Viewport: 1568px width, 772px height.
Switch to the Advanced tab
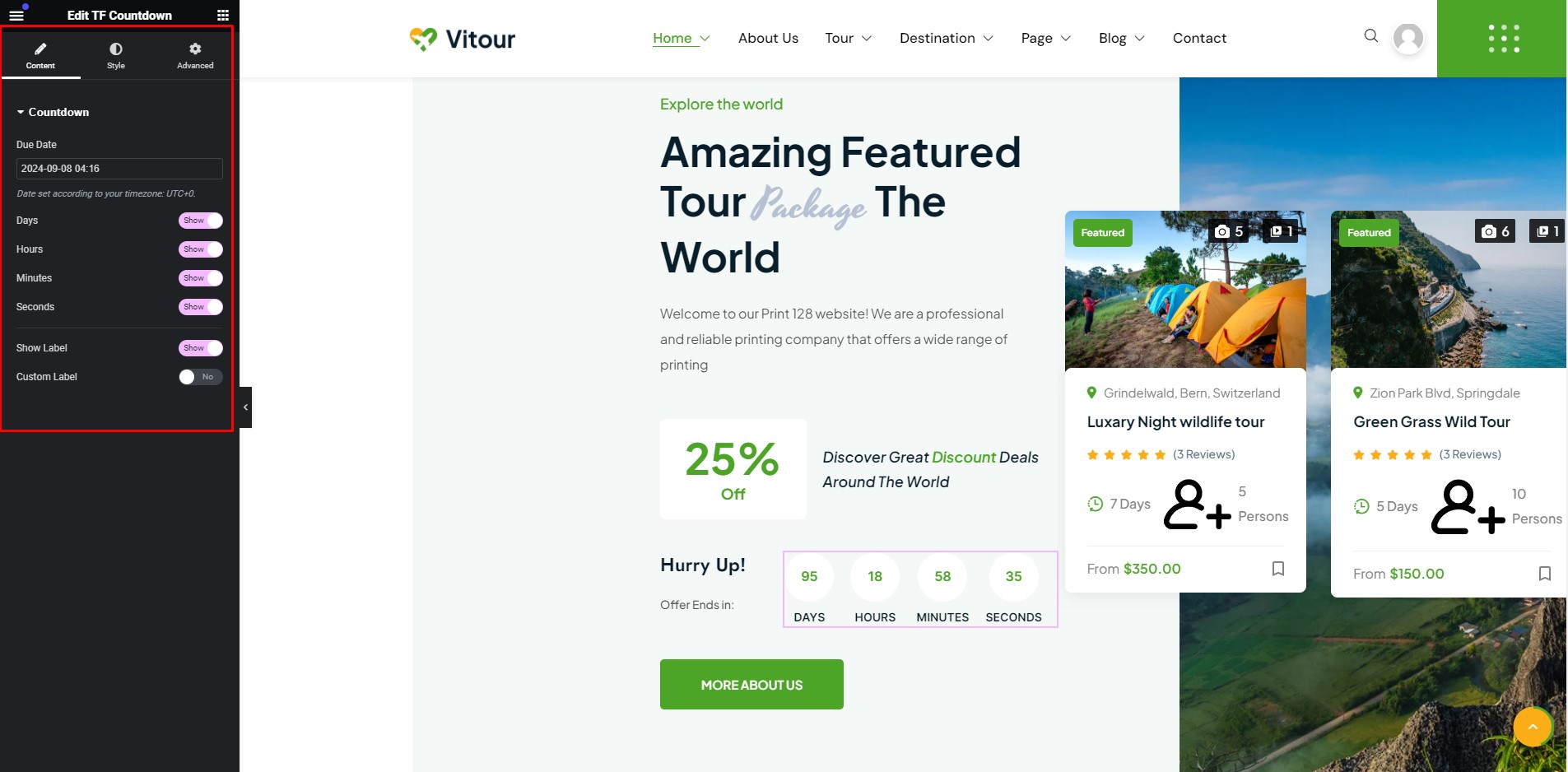[195, 56]
